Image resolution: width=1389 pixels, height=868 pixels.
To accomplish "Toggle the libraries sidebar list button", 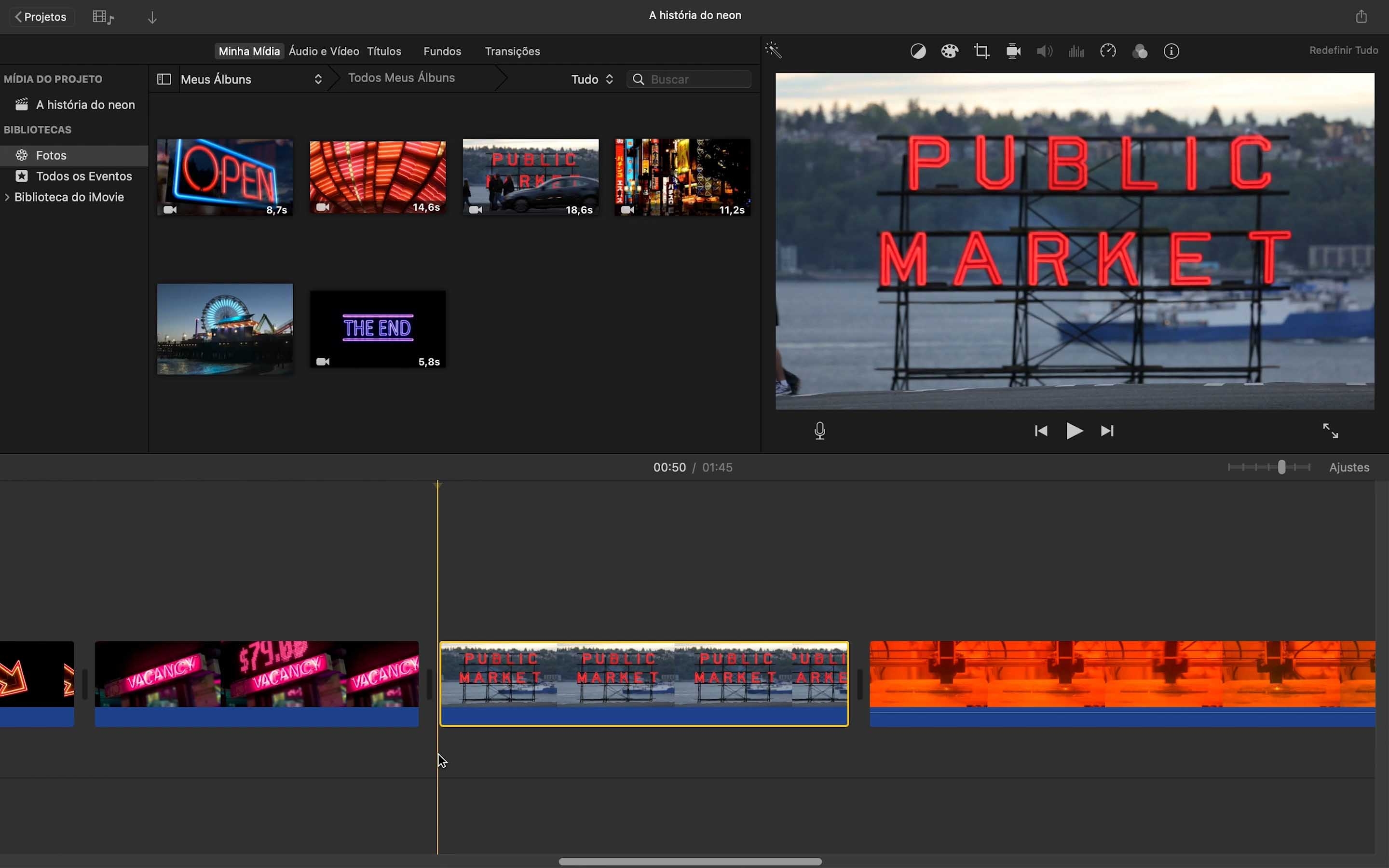I will [163, 79].
